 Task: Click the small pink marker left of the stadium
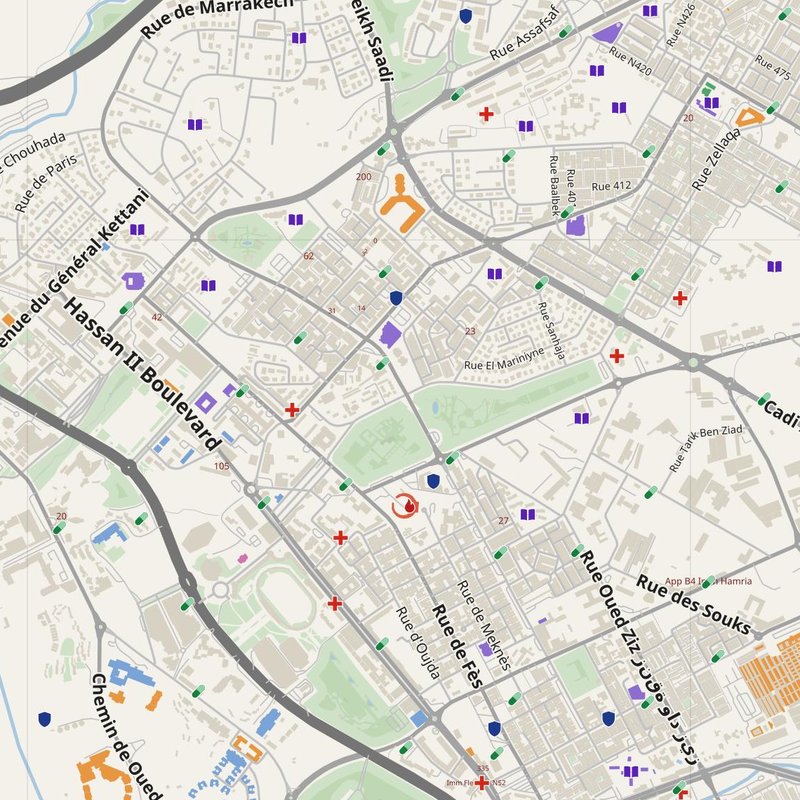point(242,559)
